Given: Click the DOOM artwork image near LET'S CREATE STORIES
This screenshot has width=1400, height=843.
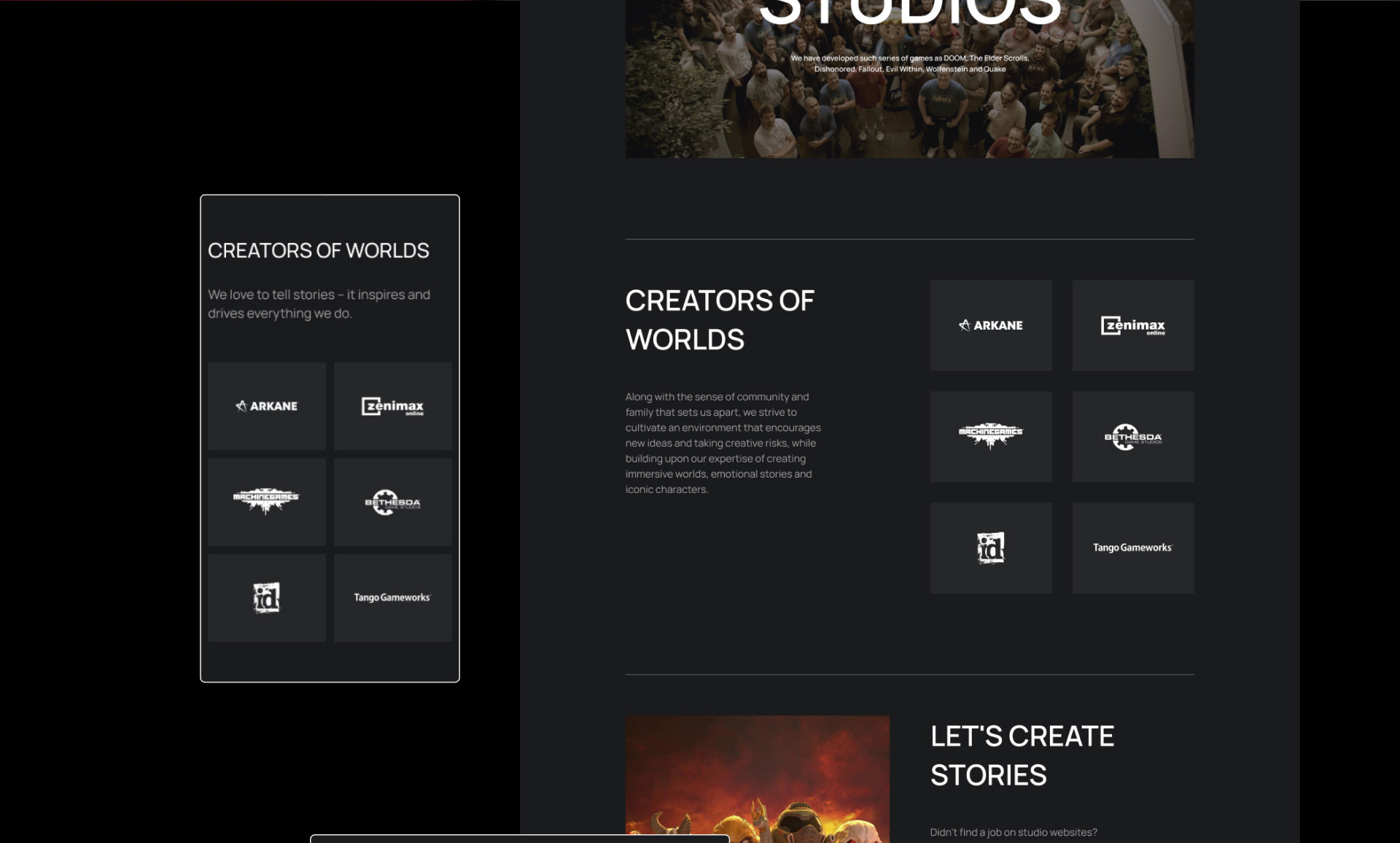Looking at the screenshot, I should point(758,780).
